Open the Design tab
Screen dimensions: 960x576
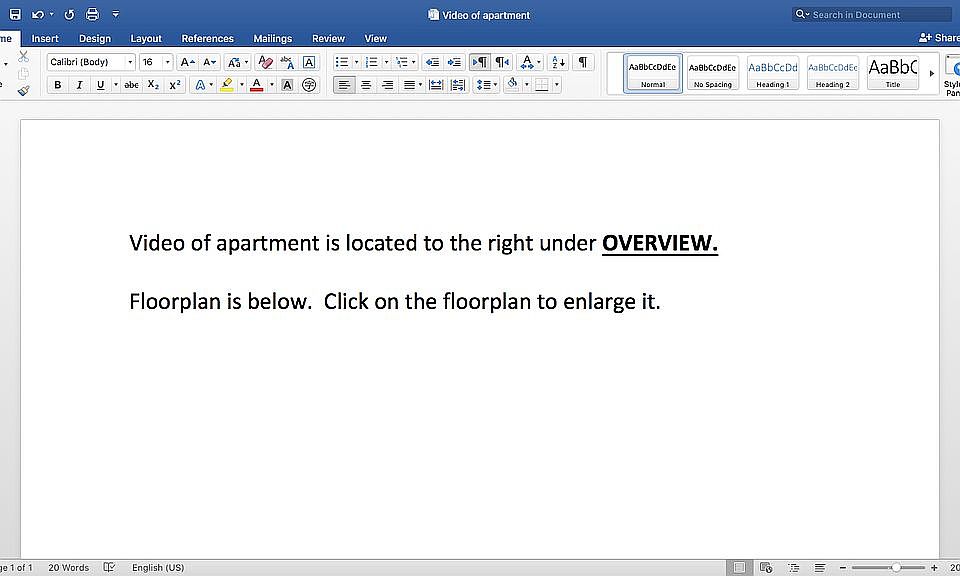pyautogui.click(x=95, y=38)
